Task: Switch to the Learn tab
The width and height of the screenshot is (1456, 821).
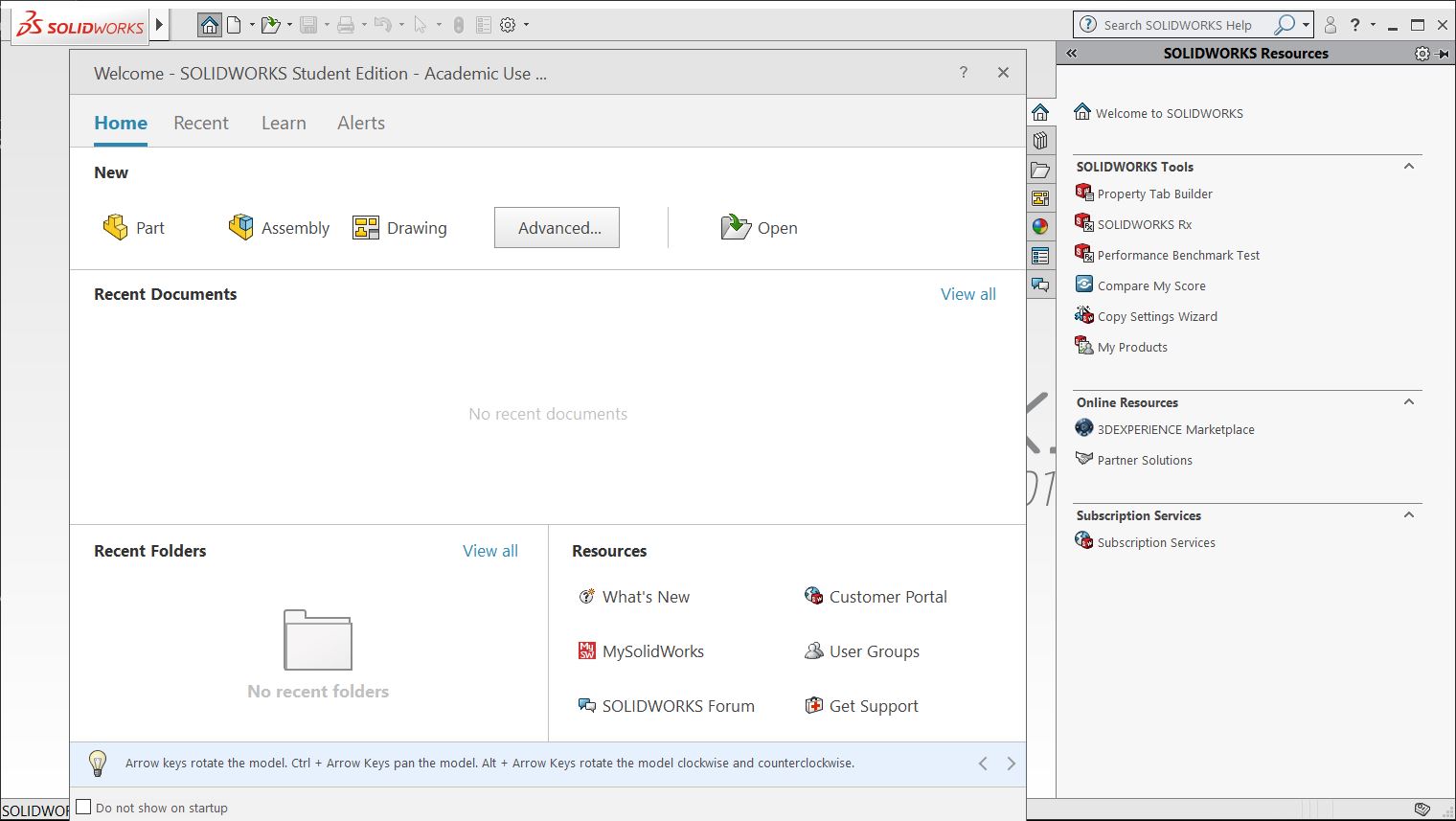Action: (284, 123)
